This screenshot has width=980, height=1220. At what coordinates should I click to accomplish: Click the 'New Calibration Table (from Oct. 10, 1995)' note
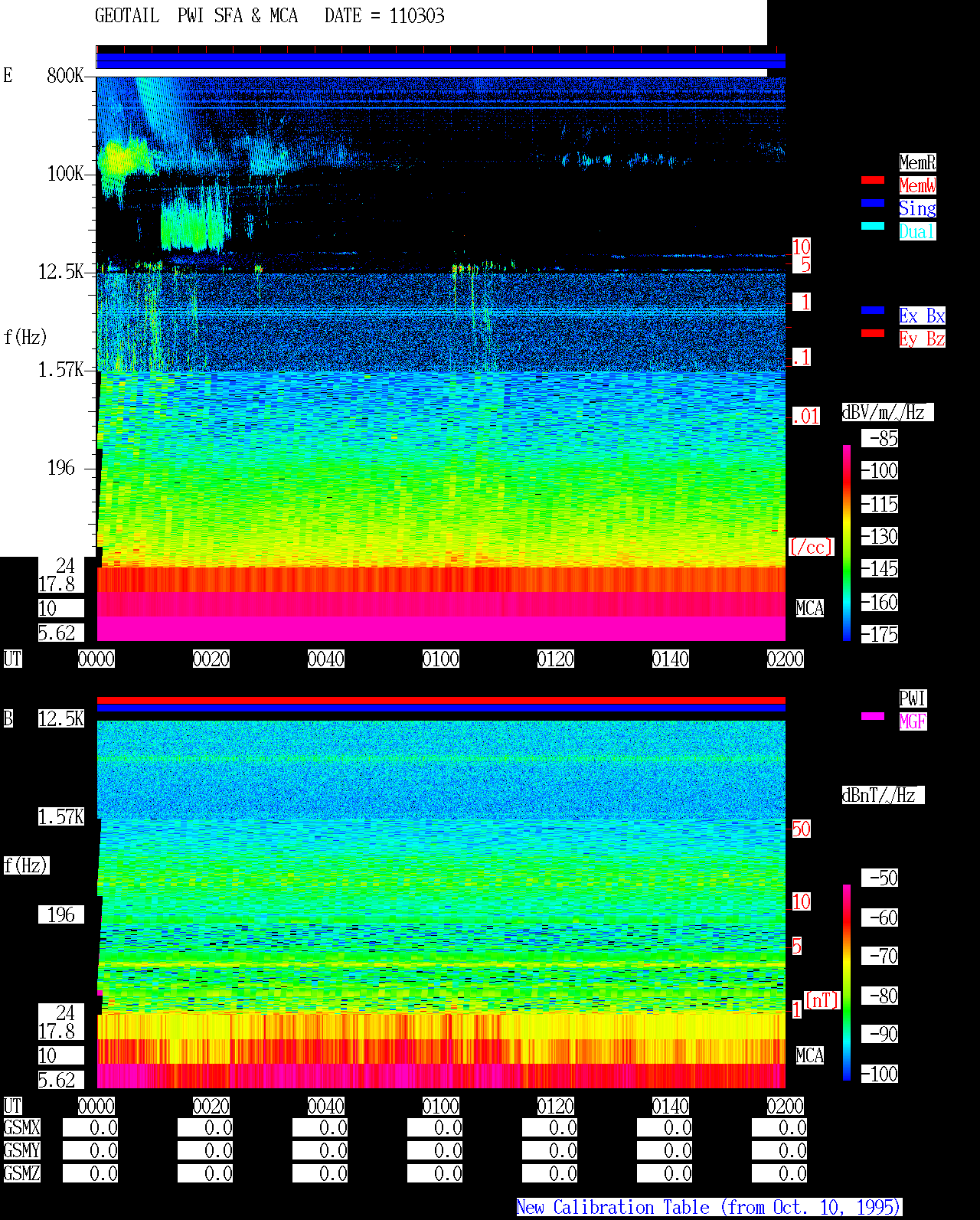point(709,1207)
